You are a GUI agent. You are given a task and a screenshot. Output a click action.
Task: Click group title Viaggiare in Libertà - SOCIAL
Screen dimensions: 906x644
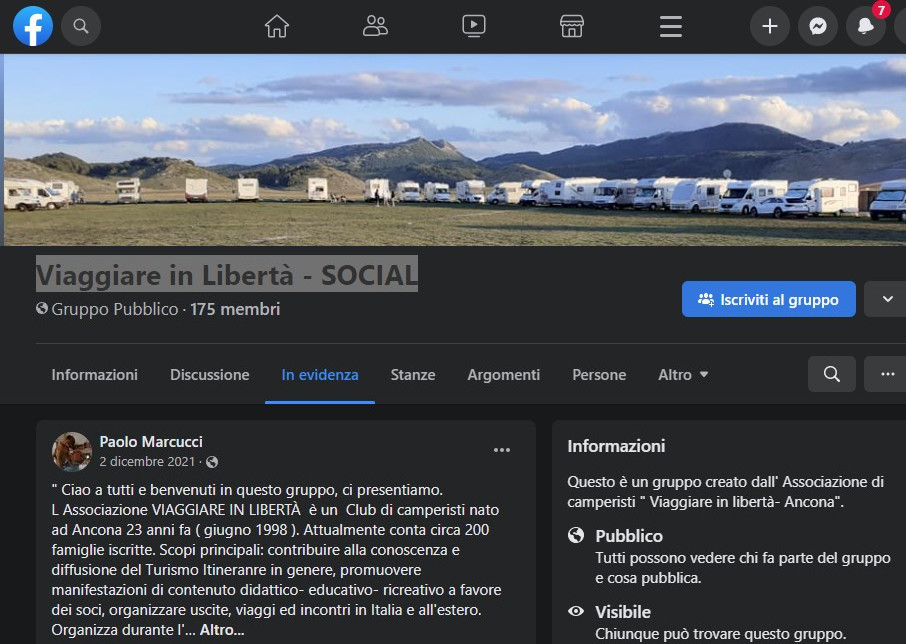(226, 274)
